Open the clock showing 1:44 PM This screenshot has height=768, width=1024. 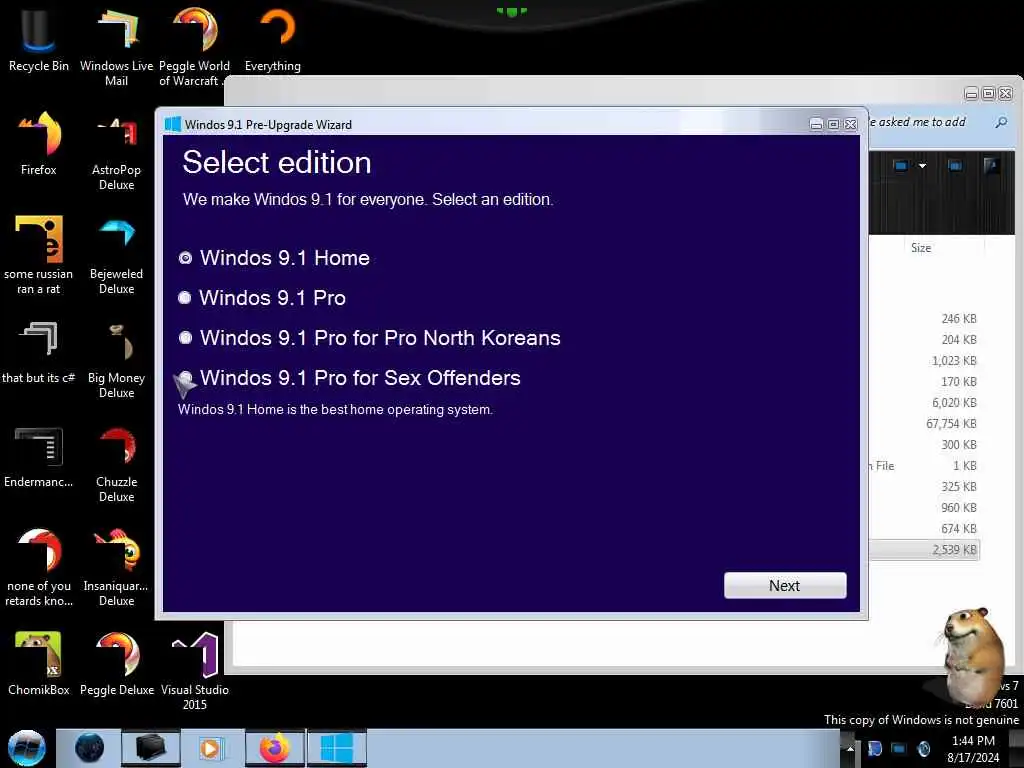[x=973, y=748]
